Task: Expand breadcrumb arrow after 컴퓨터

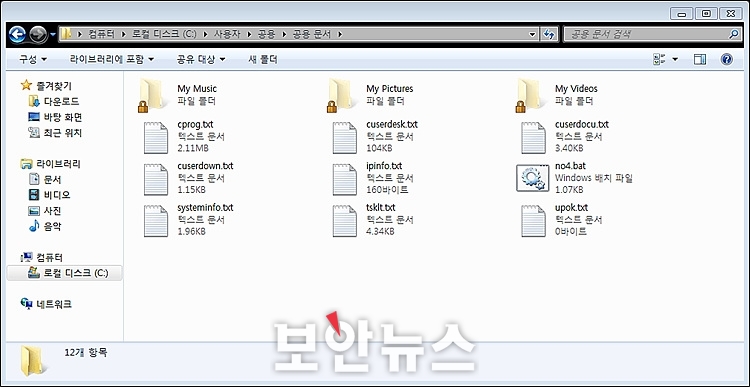Action: pyautogui.click(x=123, y=34)
